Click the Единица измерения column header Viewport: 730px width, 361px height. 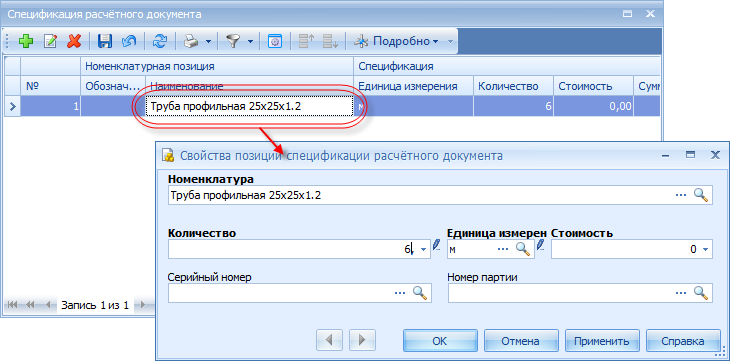(x=414, y=86)
